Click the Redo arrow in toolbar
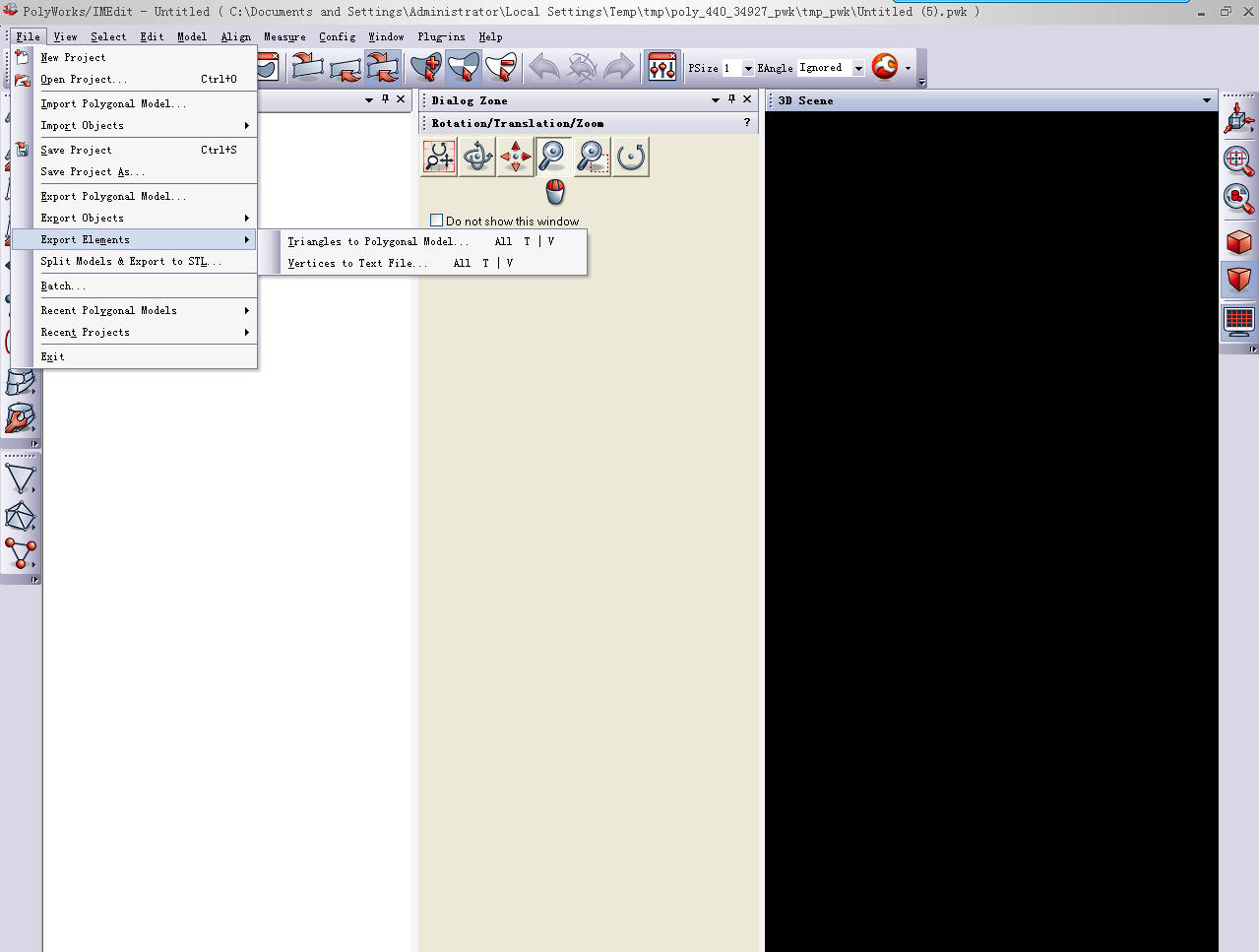Image resolution: width=1259 pixels, height=952 pixels. (x=619, y=68)
